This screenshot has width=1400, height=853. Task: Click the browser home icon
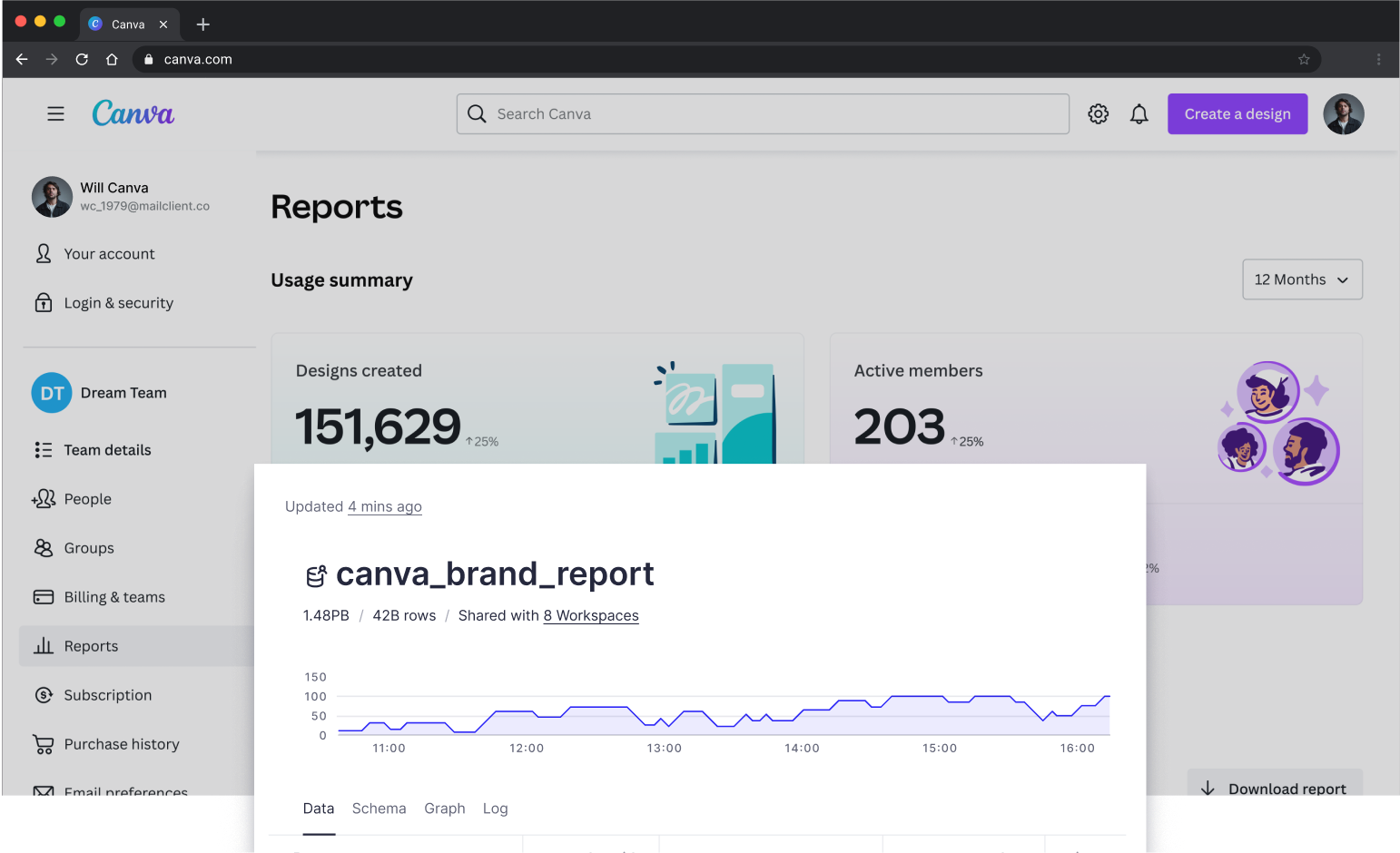112,59
